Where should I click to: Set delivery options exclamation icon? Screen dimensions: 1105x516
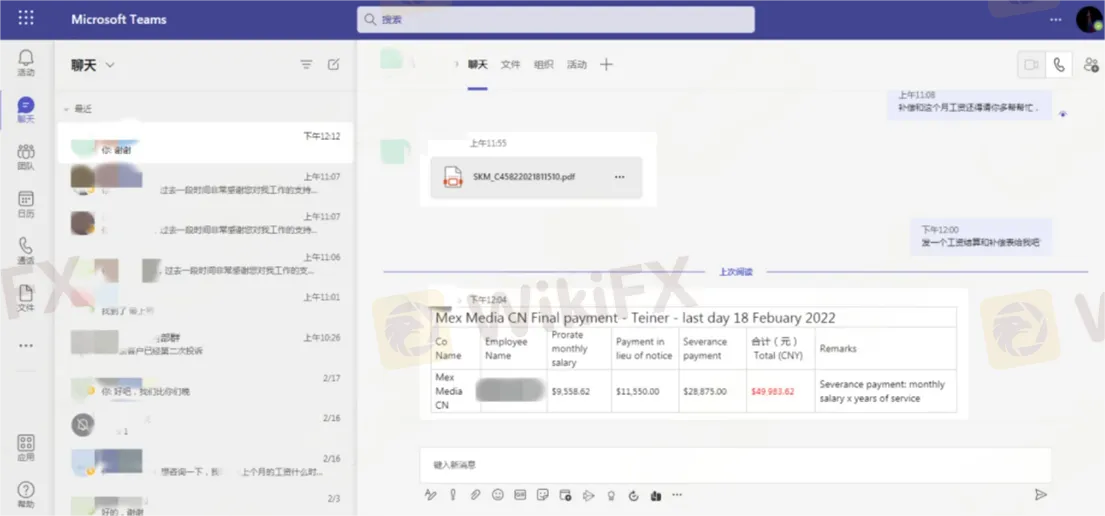click(x=452, y=495)
